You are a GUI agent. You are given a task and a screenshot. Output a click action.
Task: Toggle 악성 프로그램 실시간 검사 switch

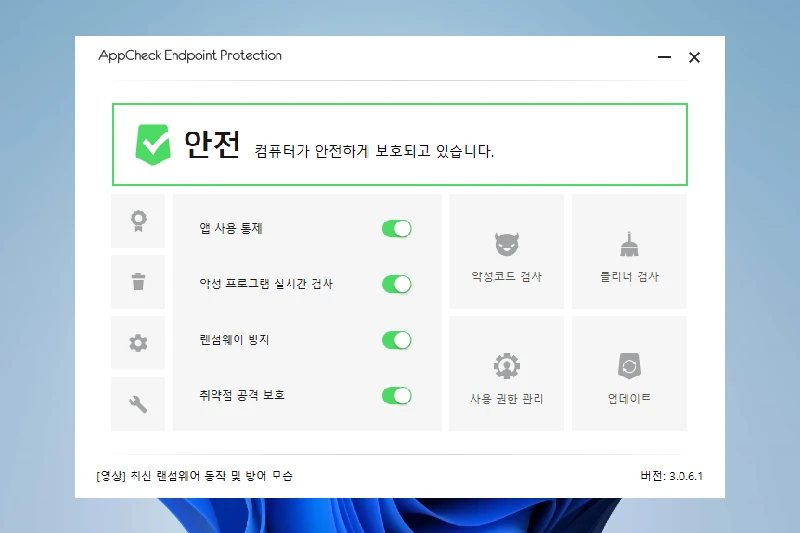coord(396,284)
